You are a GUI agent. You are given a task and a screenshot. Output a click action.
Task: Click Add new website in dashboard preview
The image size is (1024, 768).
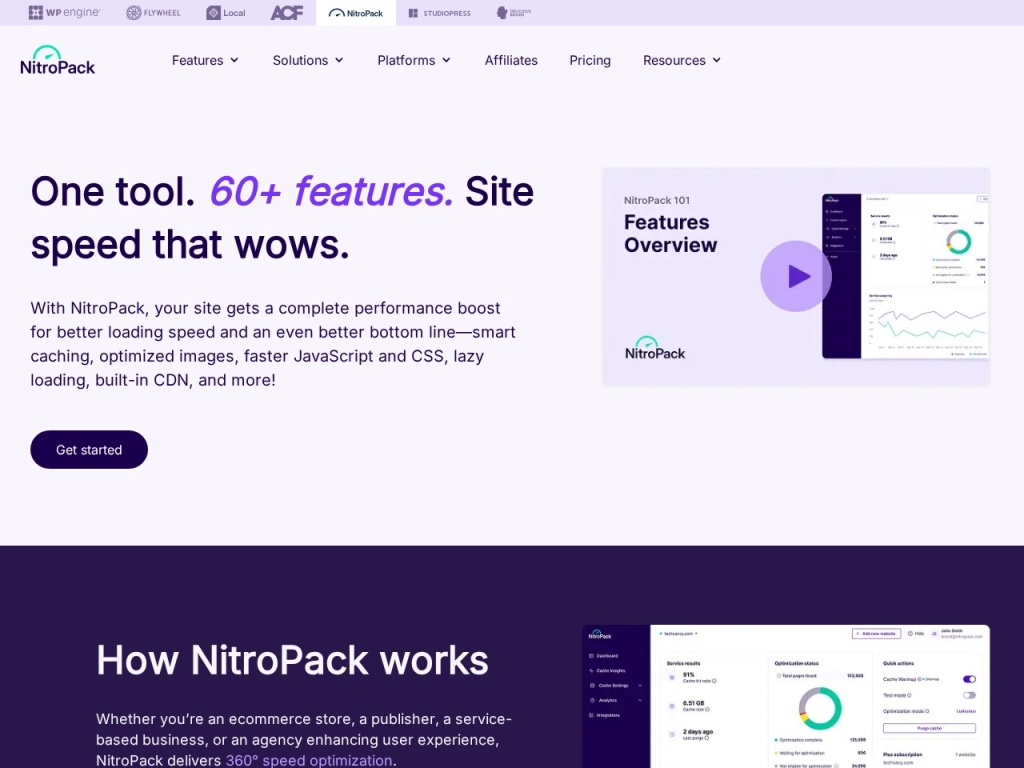click(x=876, y=633)
